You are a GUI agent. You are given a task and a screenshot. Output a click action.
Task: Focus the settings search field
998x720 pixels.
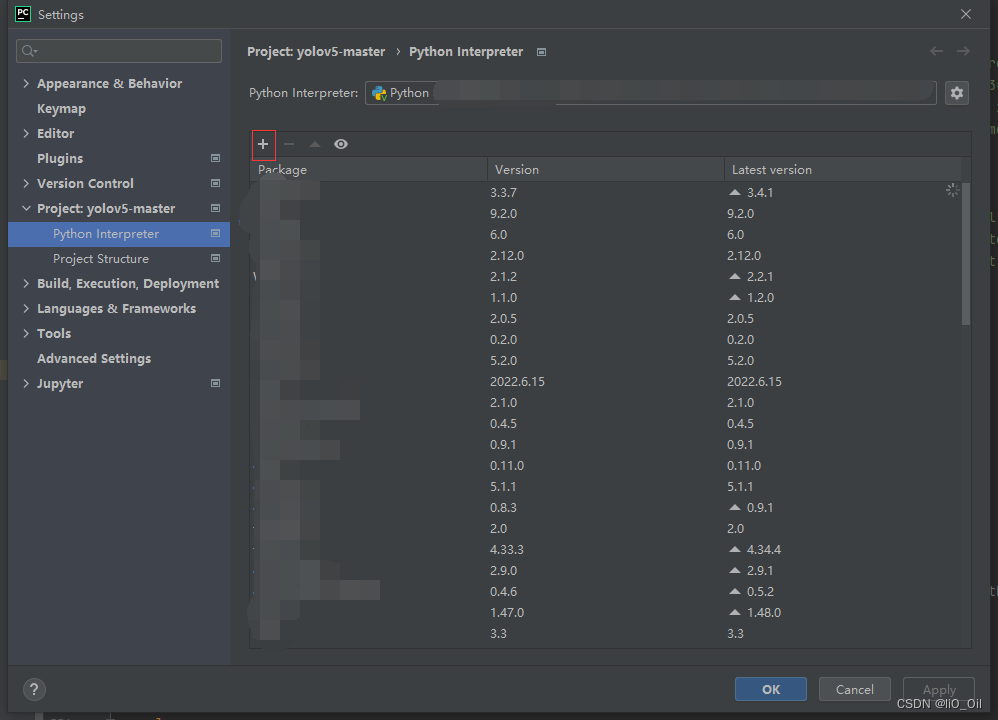pyautogui.click(x=119, y=51)
